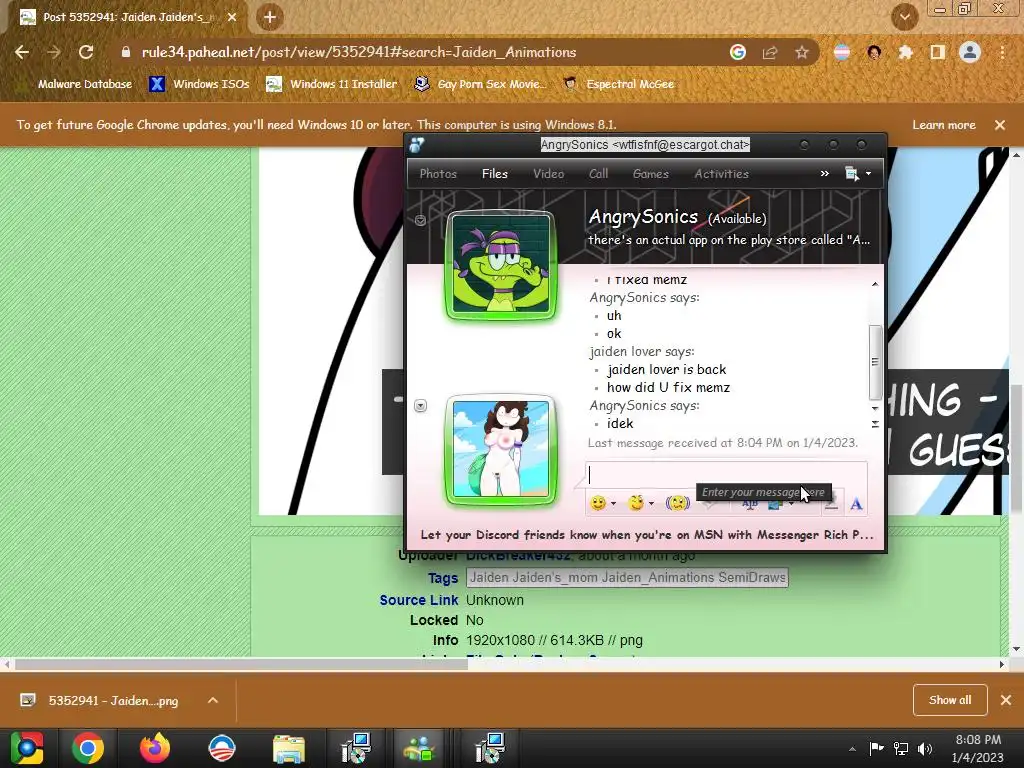Start Video from the Messenger toolbar
This screenshot has height=768, width=1024.
pyautogui.click(x=549, y=174)
